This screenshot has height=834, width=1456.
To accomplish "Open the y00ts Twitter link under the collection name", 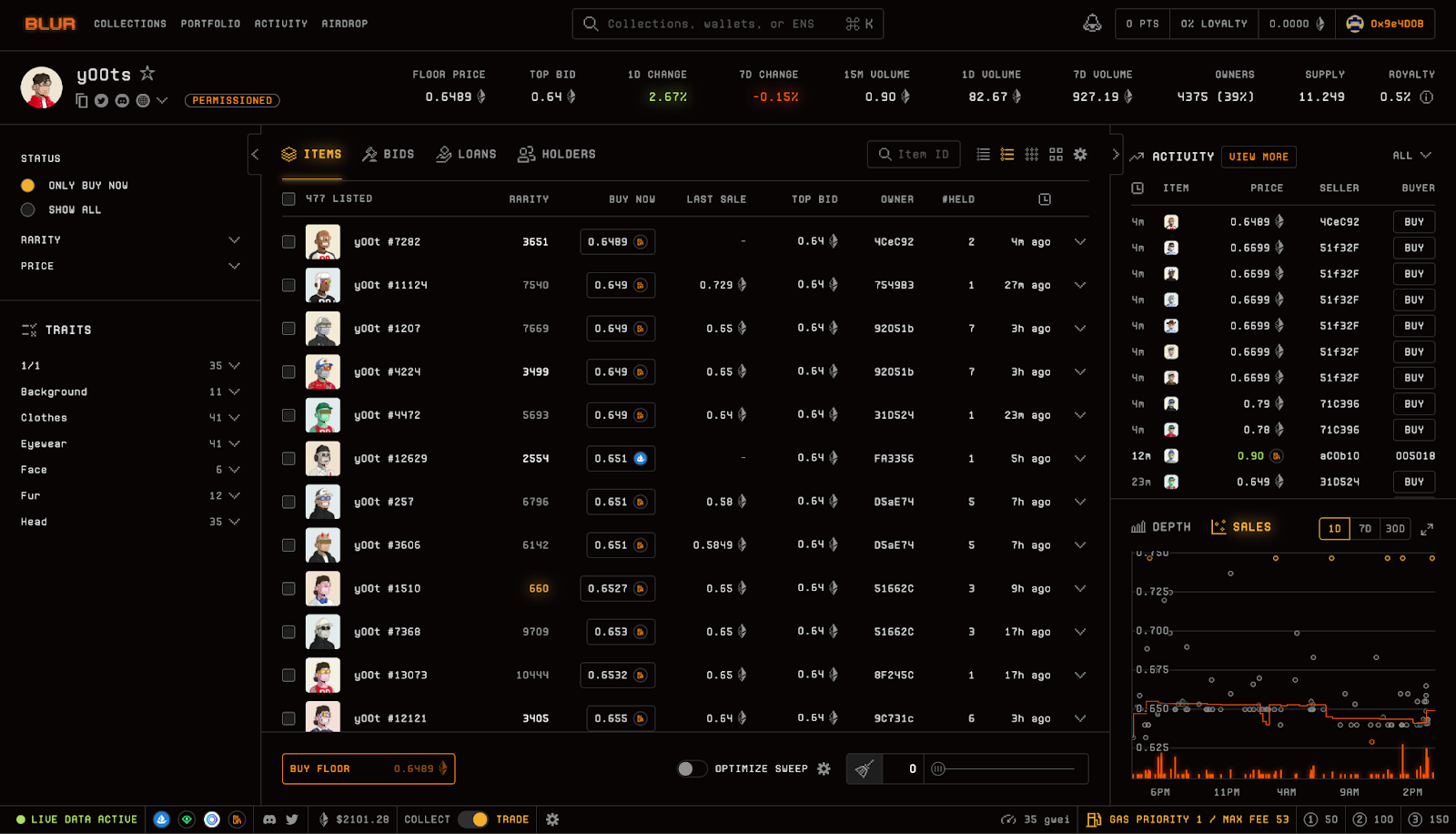I will pyautogui.click(x=101, y=100).
